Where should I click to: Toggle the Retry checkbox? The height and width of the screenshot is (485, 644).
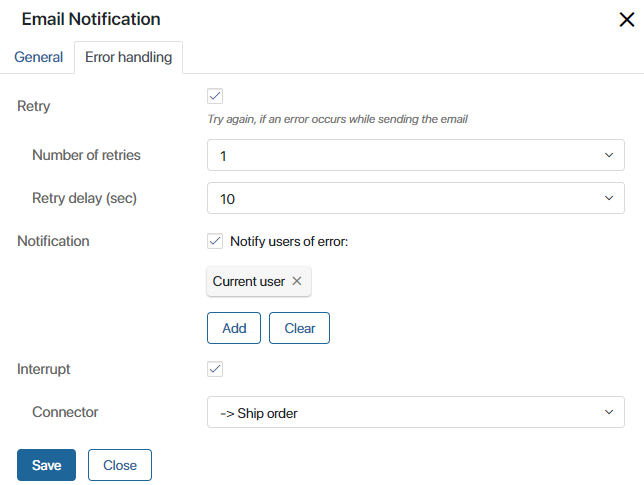tap(215, 96)
